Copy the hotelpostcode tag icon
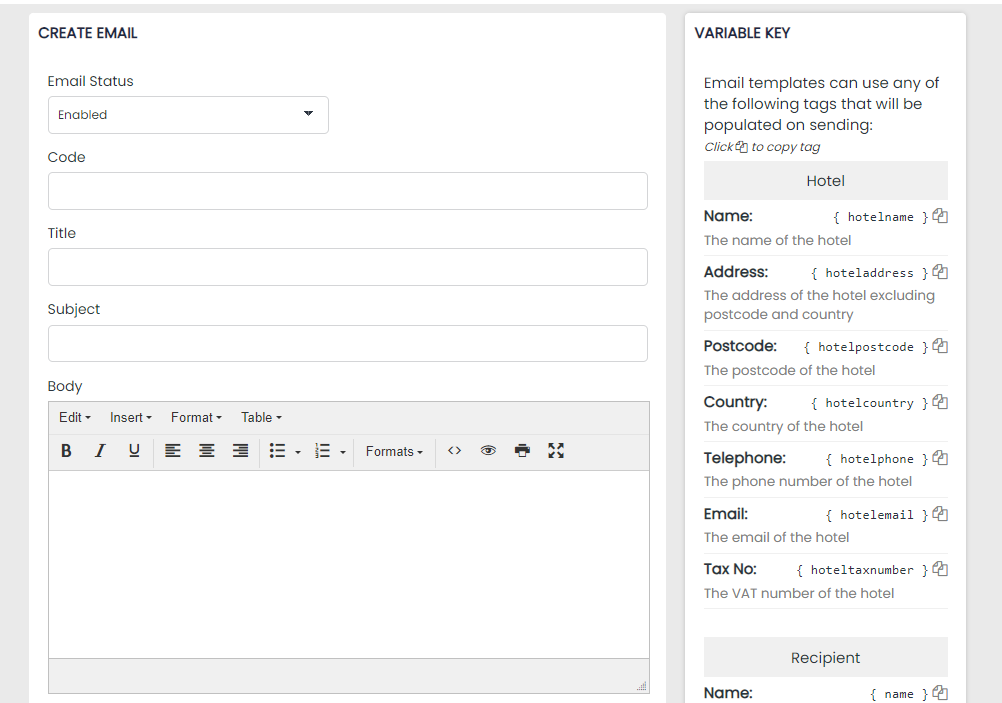 click(x=940, y=346)
